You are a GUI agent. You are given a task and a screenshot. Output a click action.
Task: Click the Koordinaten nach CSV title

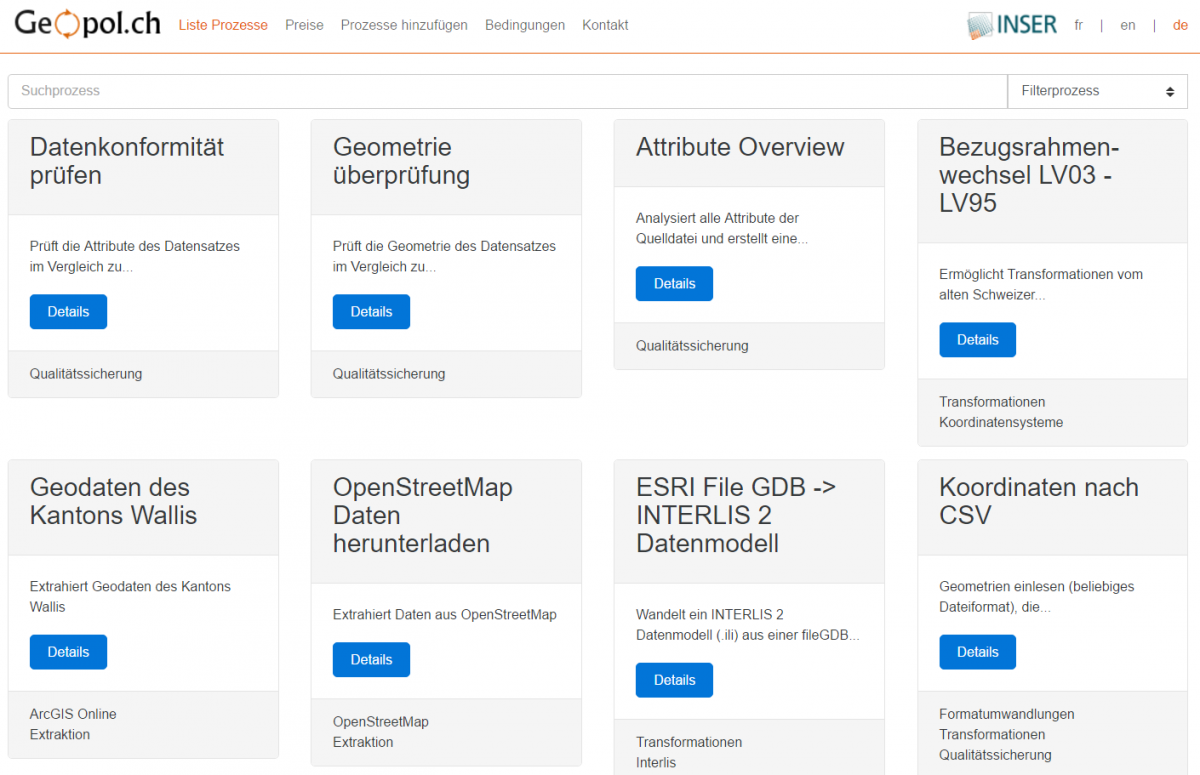click(x=1039, y=501)
